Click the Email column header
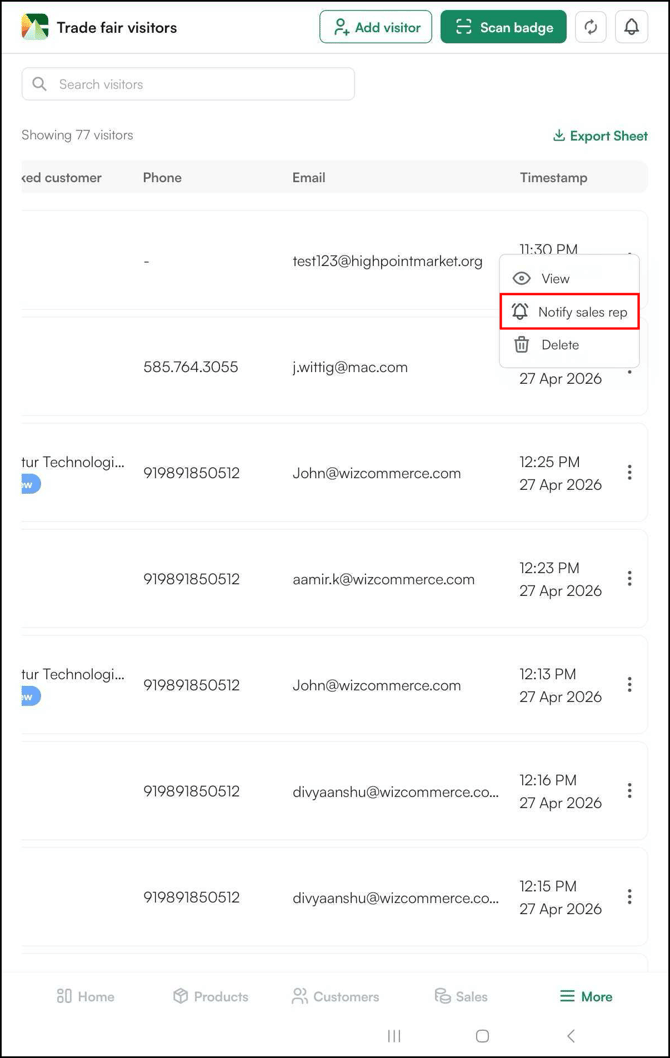The width and height of the screenshot is (670, 1058). click(x=308, y=177)
